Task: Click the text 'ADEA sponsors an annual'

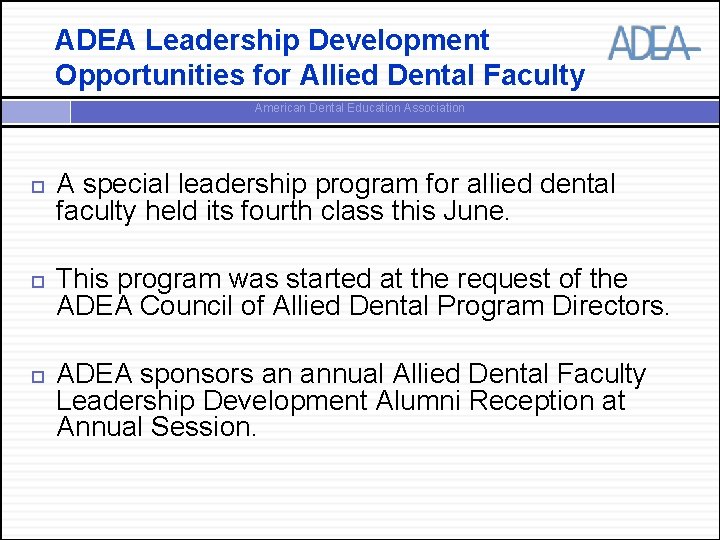Action: 220,374
